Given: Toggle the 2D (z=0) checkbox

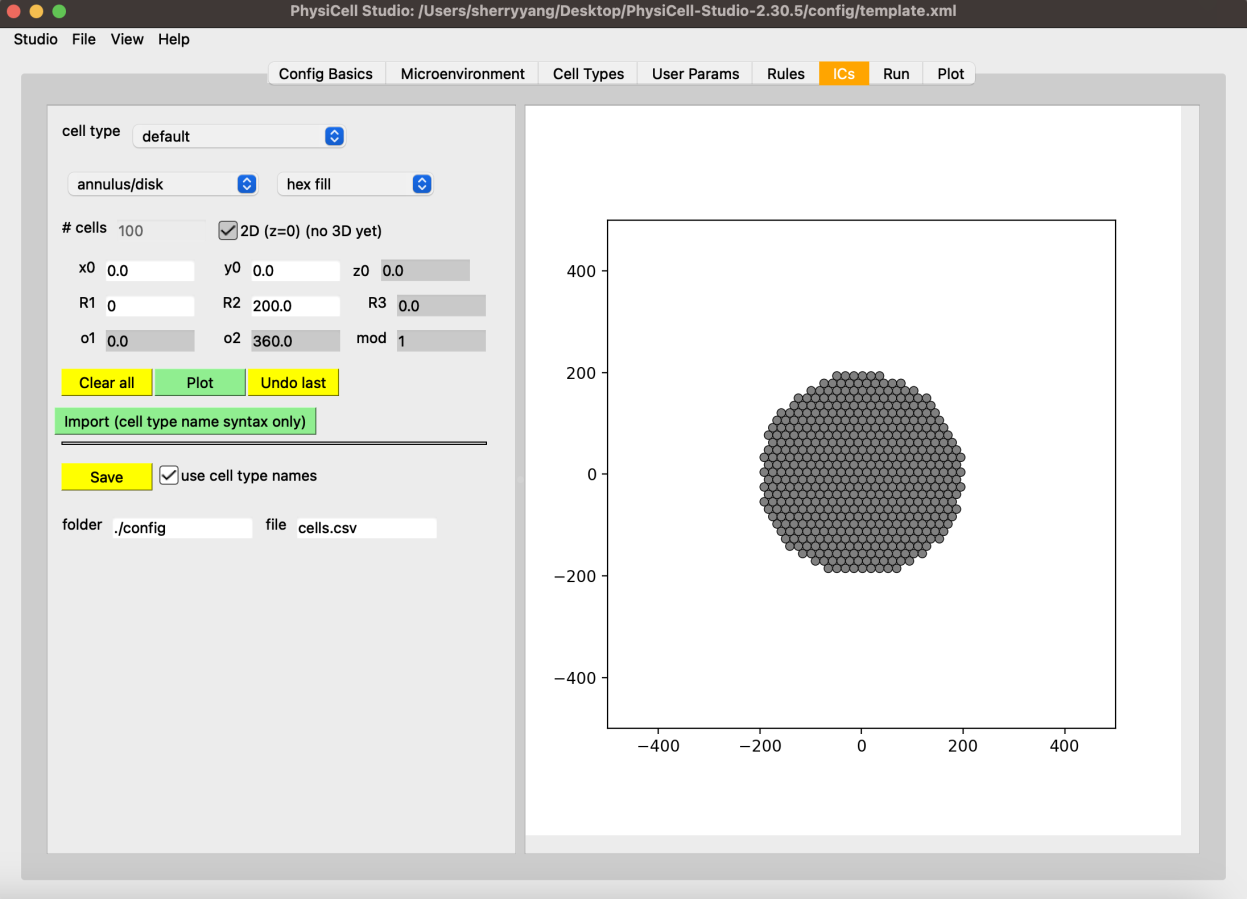Looking at the screenshot, I should click(x=228, y=230).
